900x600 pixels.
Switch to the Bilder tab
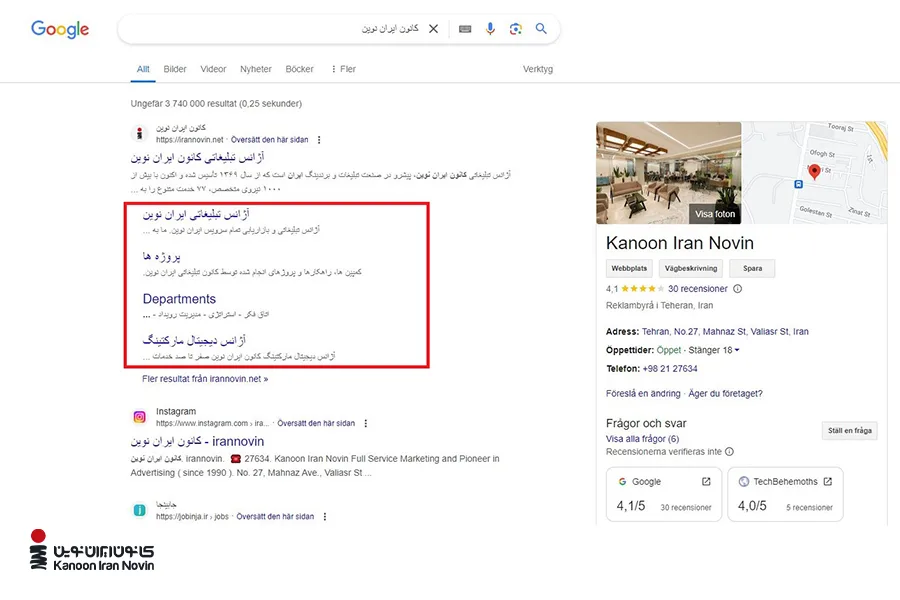[x=175, y=69]
